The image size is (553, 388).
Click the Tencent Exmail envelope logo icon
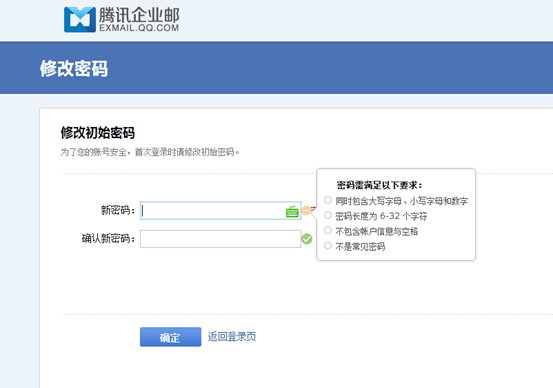pos(80,20)
